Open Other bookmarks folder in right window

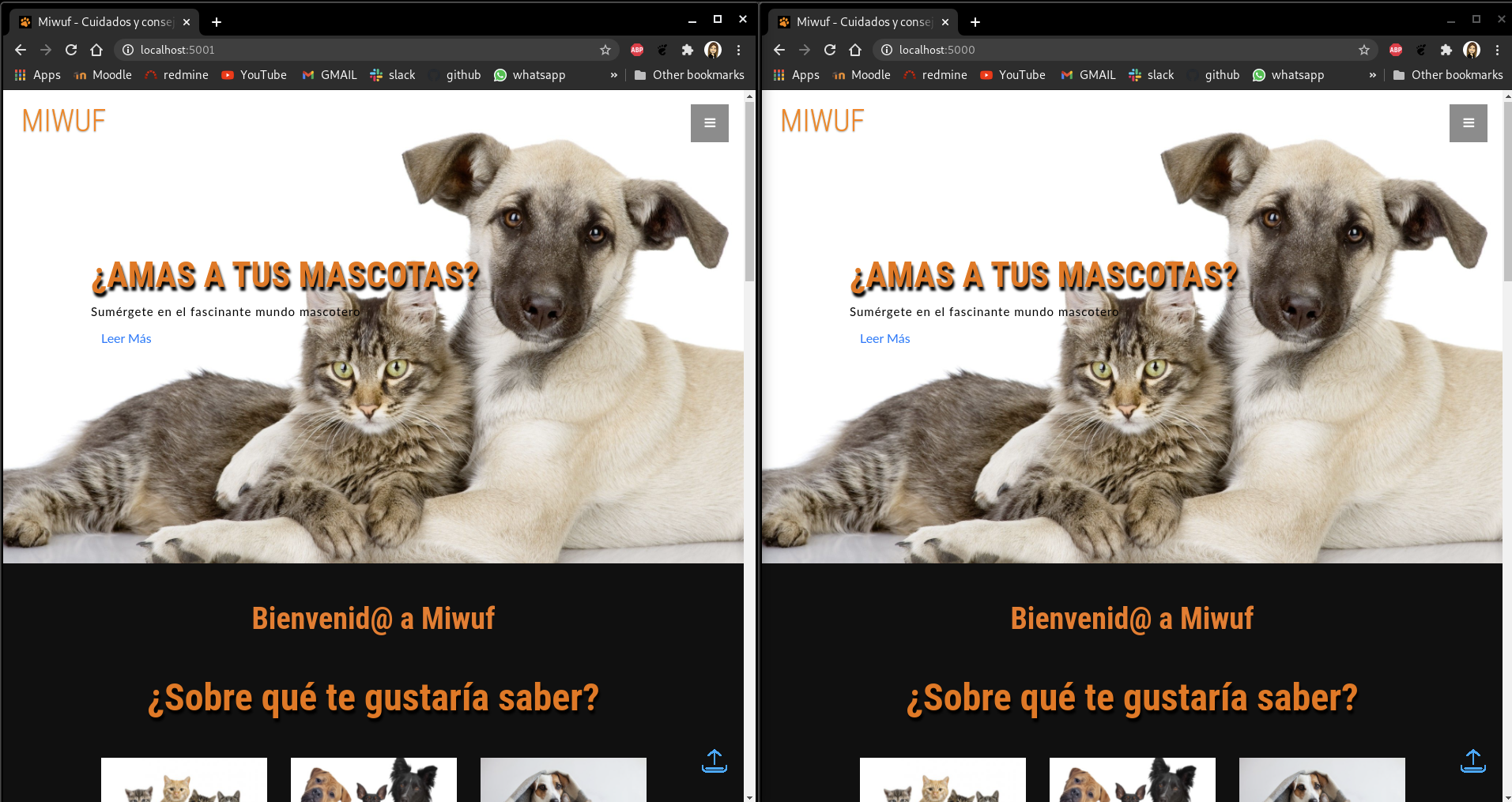tap(1448, 75)
